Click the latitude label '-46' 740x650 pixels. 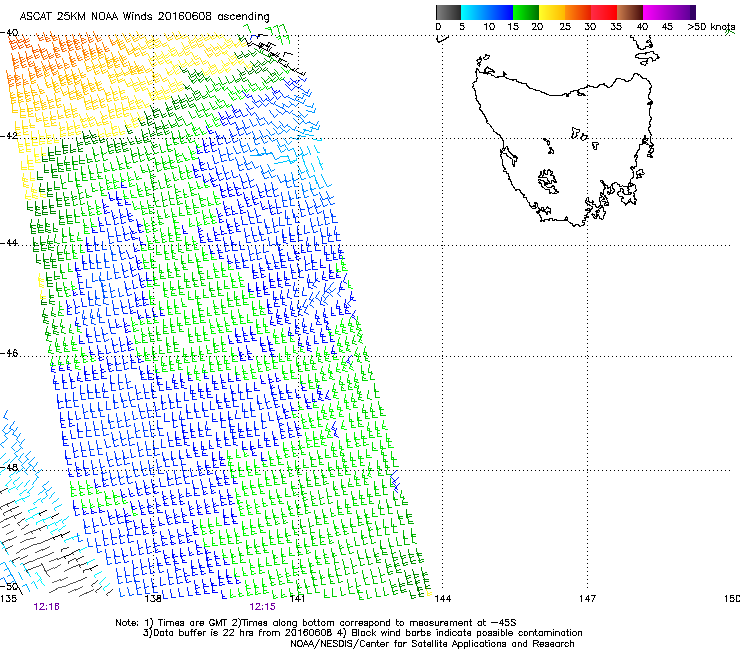click(9, 353)
